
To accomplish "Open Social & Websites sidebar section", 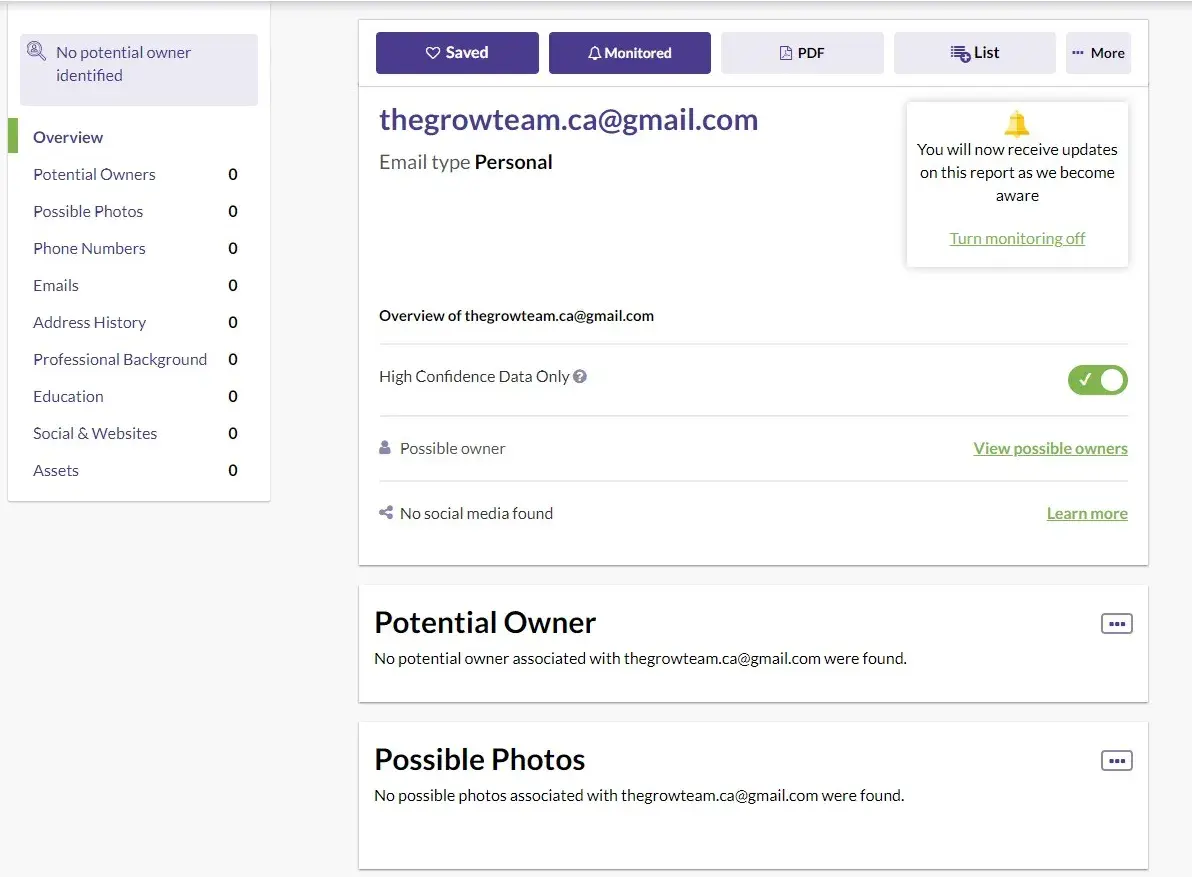I will tap(95, 433).
